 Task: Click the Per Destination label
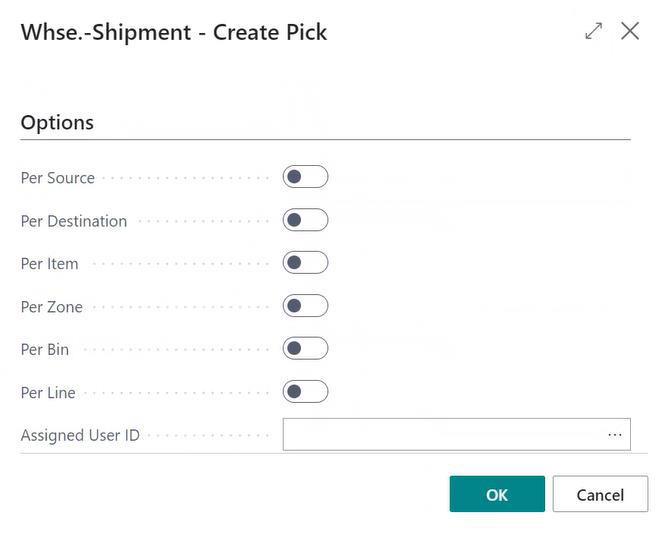[74, 221]
